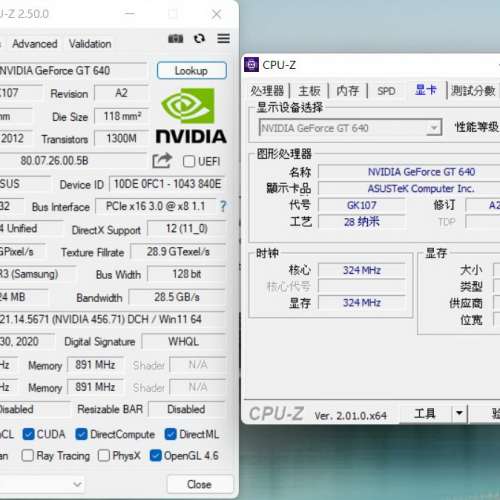Open the 处理器 tab in CPU-Z

coord(267,91)
